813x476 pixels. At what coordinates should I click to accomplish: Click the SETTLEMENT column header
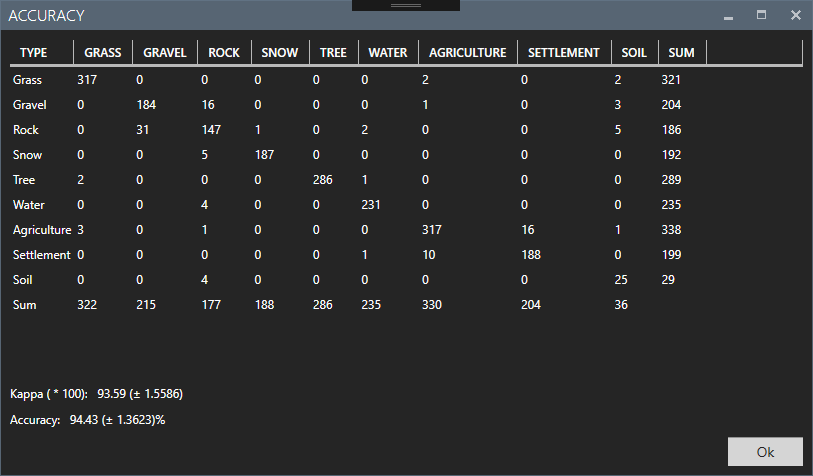coord(564,53)
